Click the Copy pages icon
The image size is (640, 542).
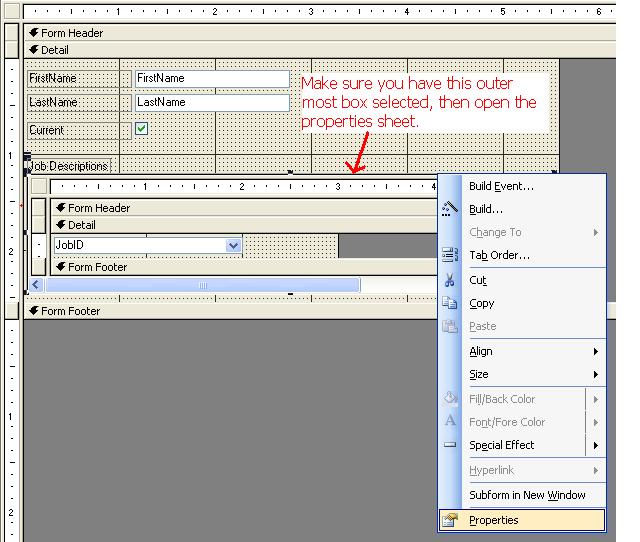coord(450,303)
